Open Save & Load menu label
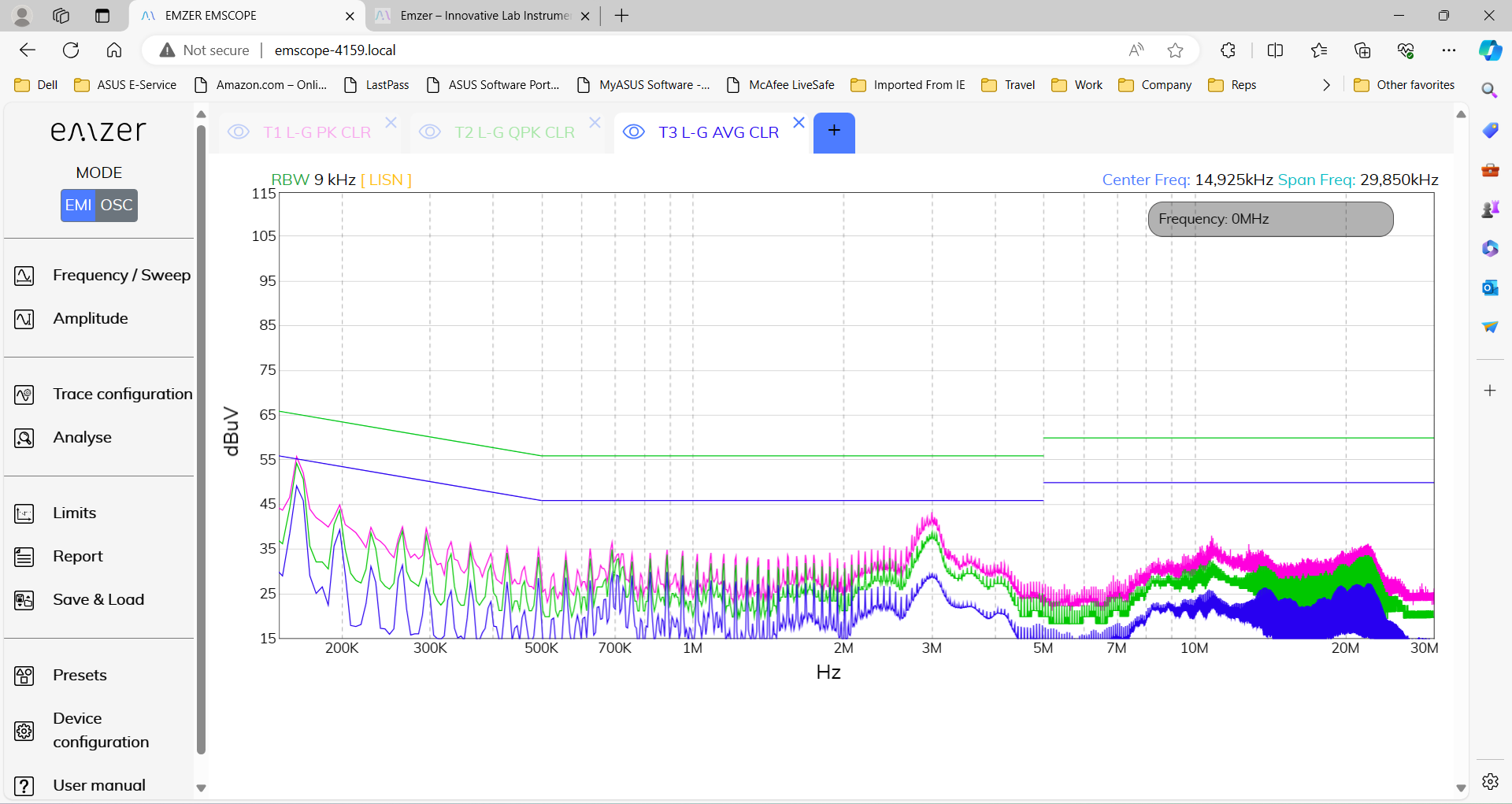1512x804 pixels. (x=98, y=600)
